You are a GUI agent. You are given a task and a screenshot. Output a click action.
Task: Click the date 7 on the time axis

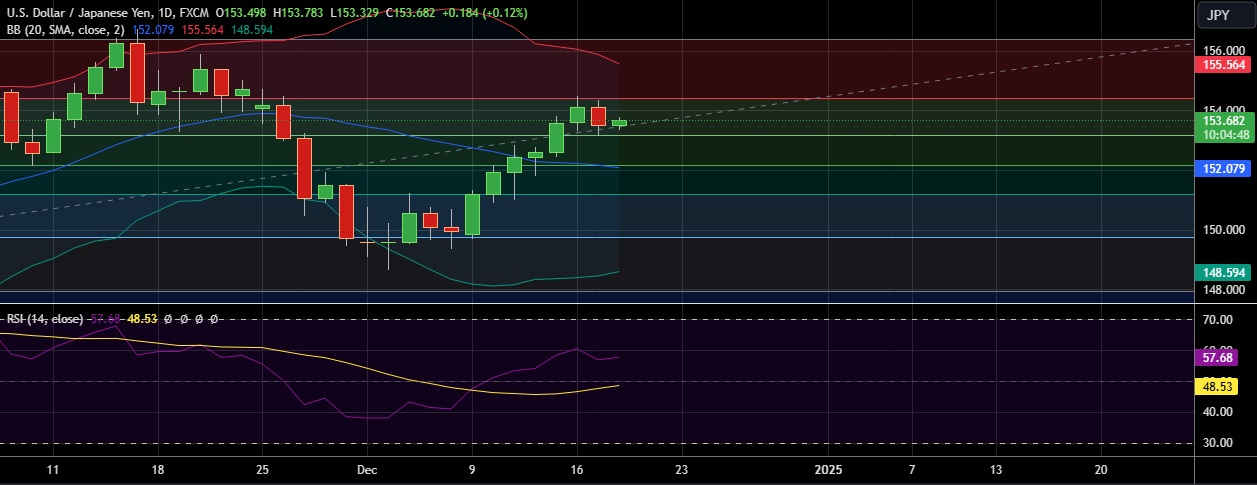(x=912, y=469)
